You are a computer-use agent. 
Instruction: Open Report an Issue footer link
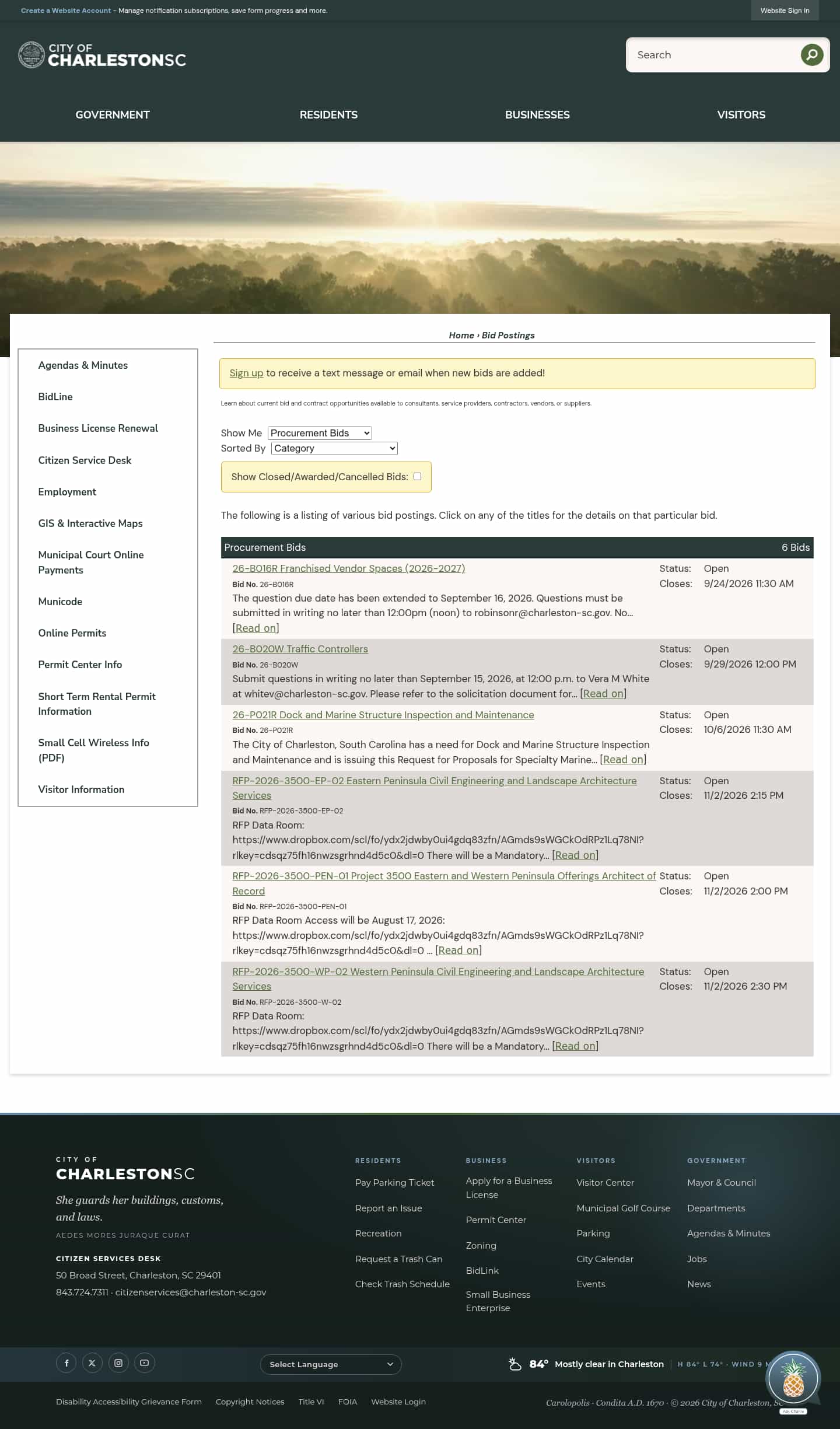(388, 1208)
